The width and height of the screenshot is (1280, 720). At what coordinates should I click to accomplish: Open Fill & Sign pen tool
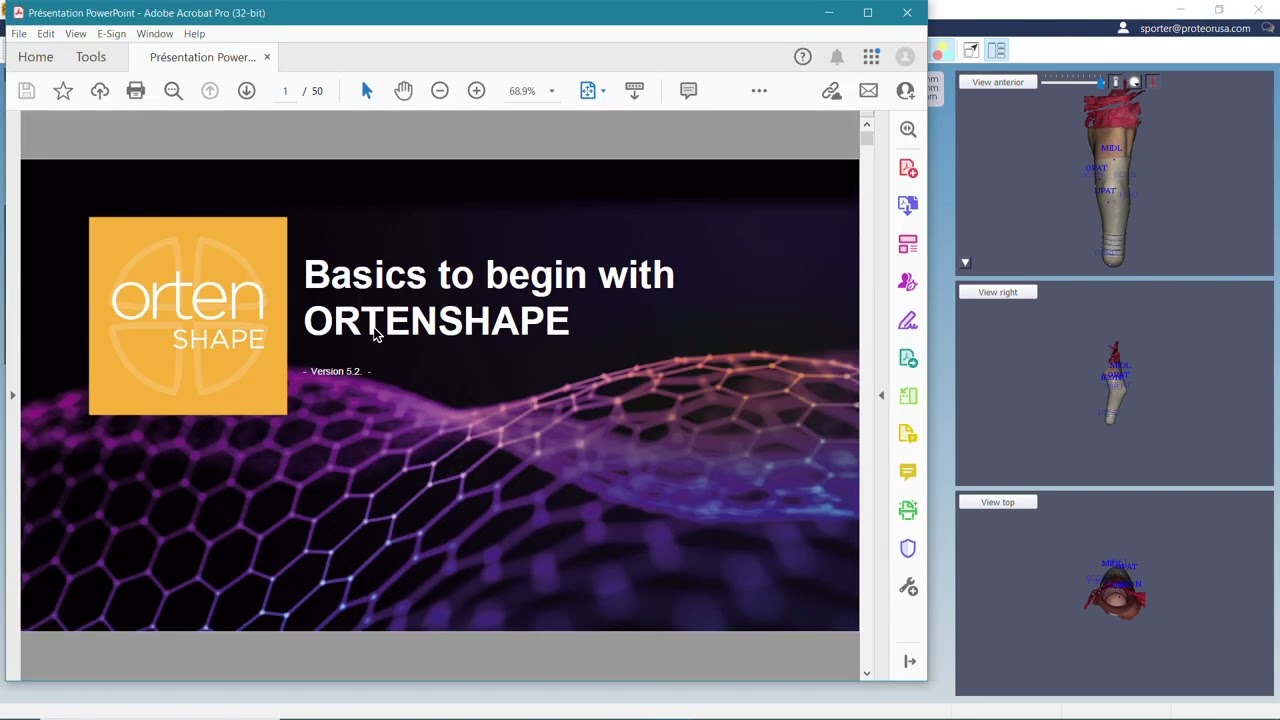908,320
